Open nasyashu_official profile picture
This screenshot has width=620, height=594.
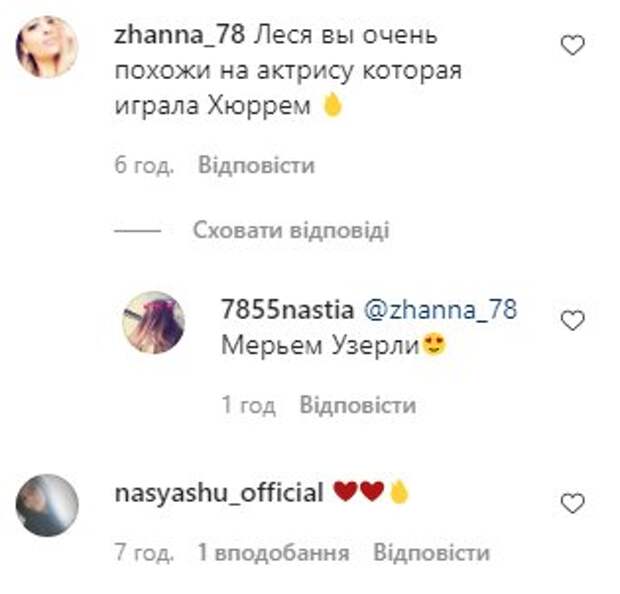[47, 505]
